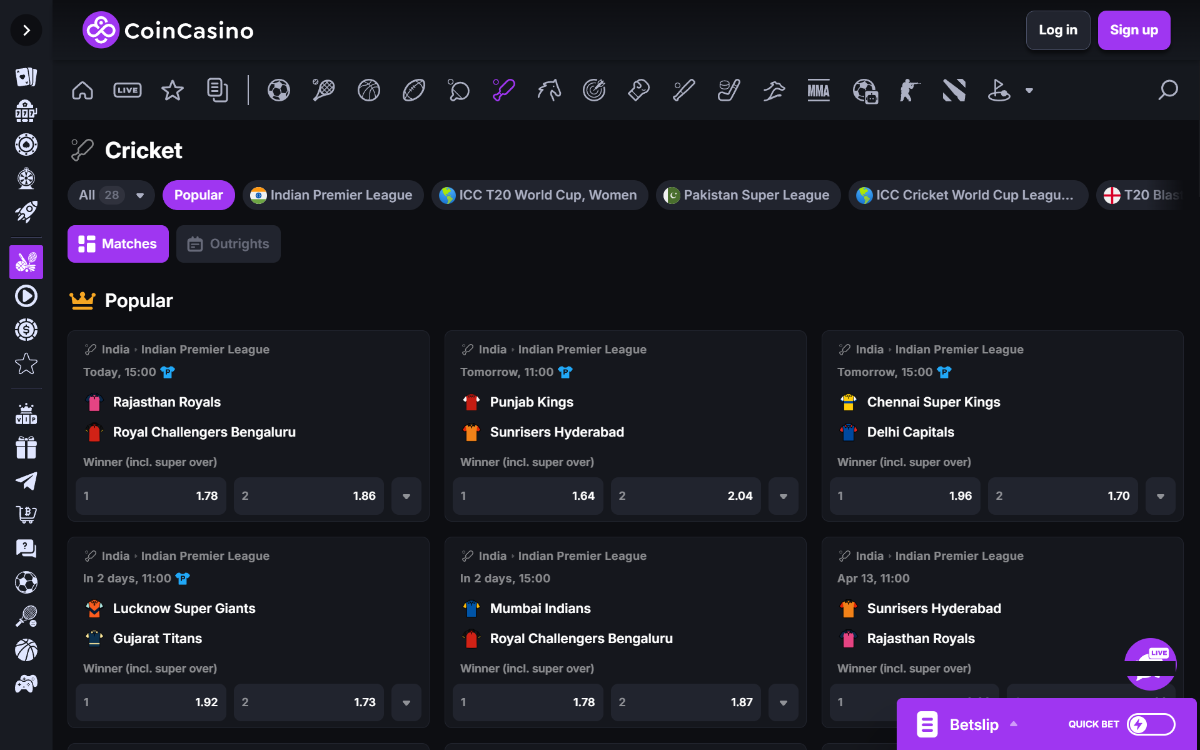Expand more sports dropdown arrow in top bar
The width and height of the screenshot is (1200, 750).
(1029, 91)
